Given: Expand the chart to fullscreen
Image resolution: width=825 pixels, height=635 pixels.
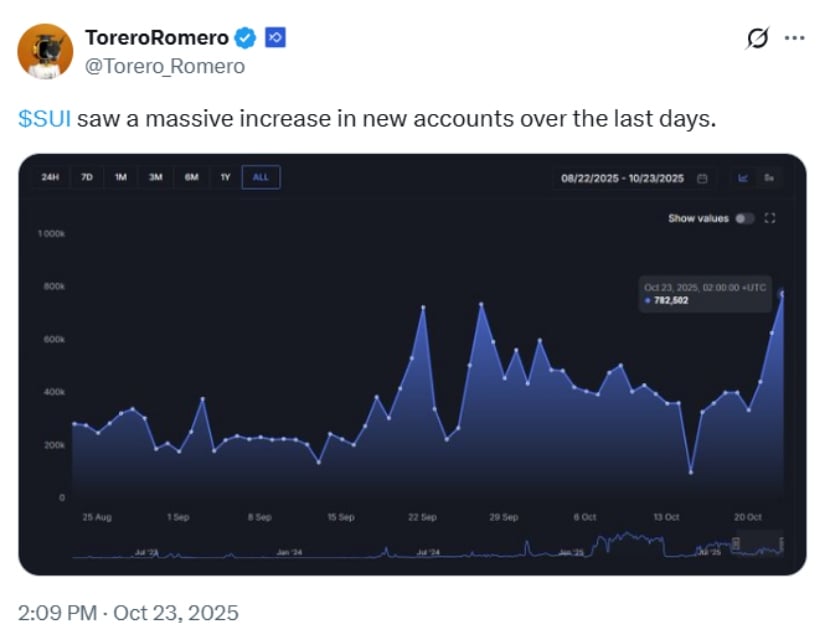Looking at the screenshot, I should coord(770,218).
